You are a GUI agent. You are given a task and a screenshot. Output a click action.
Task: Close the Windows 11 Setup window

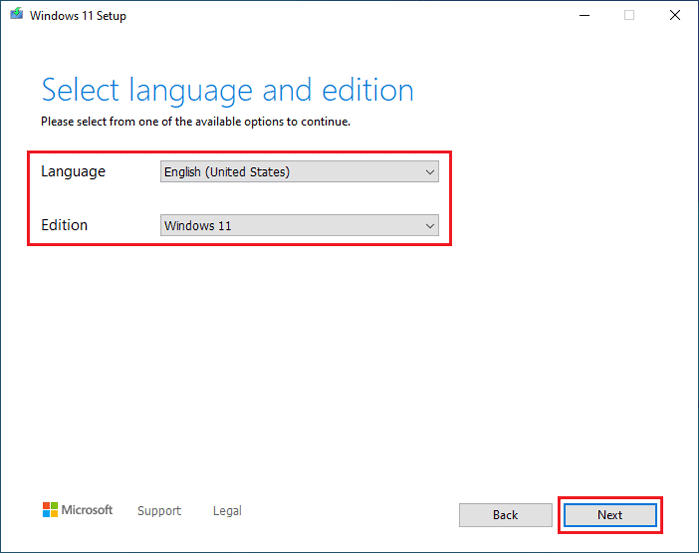tap(675, 15)
